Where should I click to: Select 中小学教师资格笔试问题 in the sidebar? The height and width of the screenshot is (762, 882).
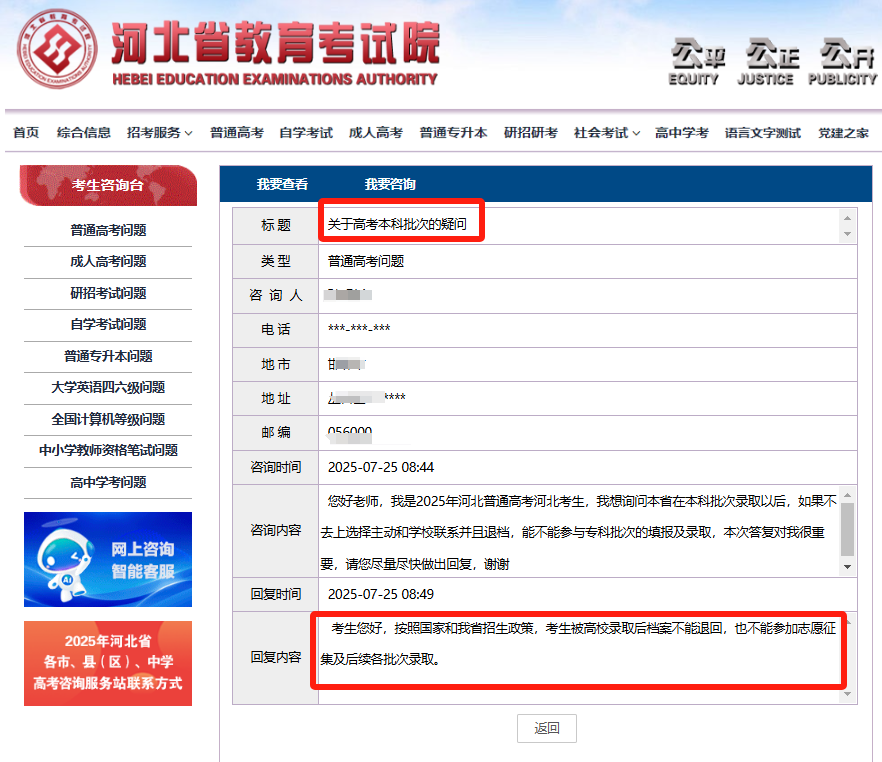pyautogui.click(x=108, y=450)
